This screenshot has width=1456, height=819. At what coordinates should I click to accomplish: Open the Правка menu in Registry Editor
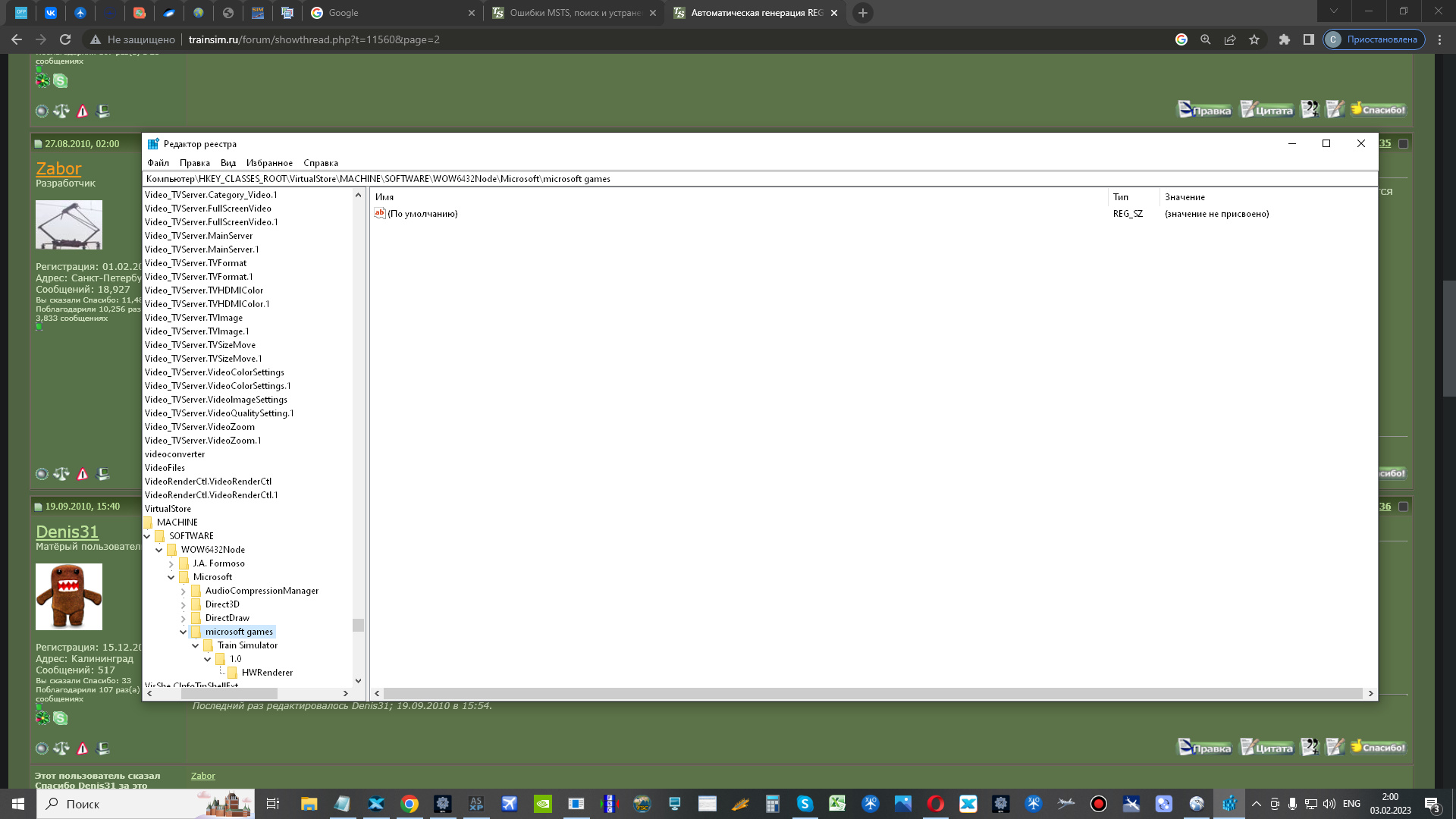click(195, 163)
